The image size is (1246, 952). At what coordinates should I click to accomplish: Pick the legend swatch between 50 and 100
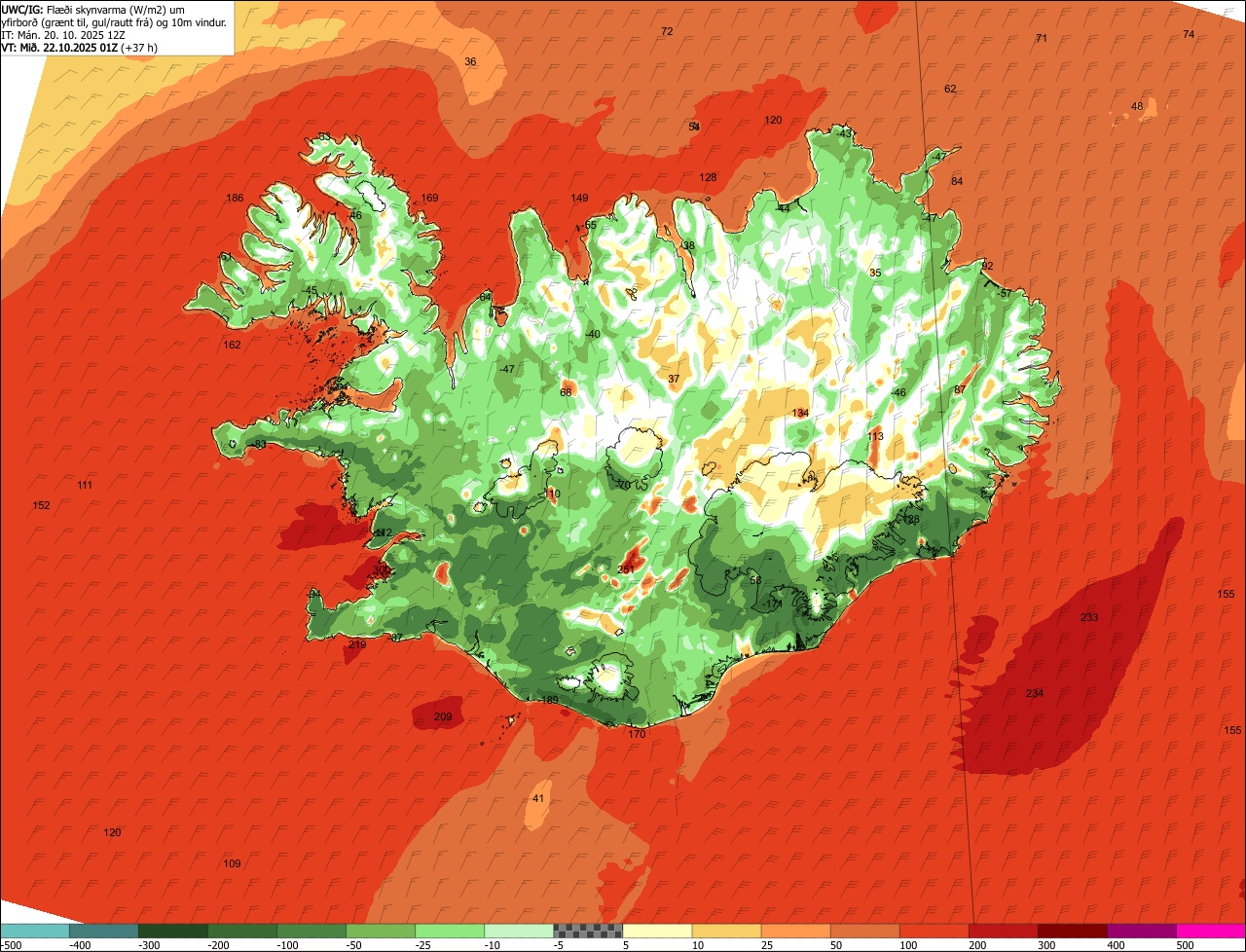[864, 931]
